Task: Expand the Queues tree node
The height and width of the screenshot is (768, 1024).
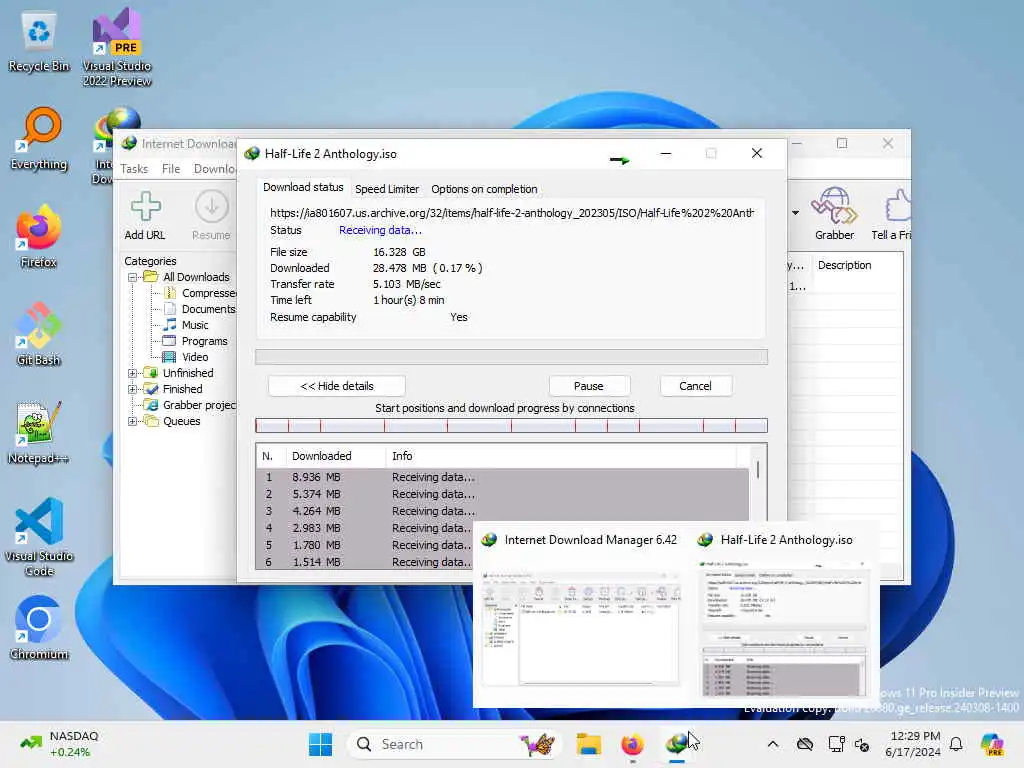Action: pos(133,421)
